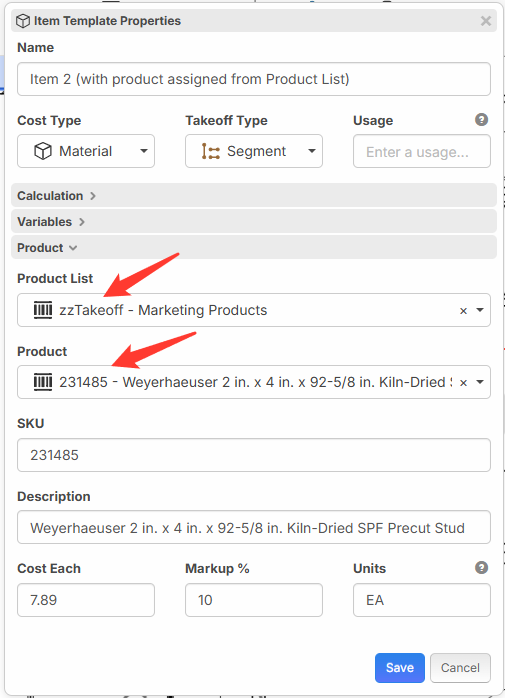Edit the Name input field
Viewport: 505px width, 698px height.
254,79
